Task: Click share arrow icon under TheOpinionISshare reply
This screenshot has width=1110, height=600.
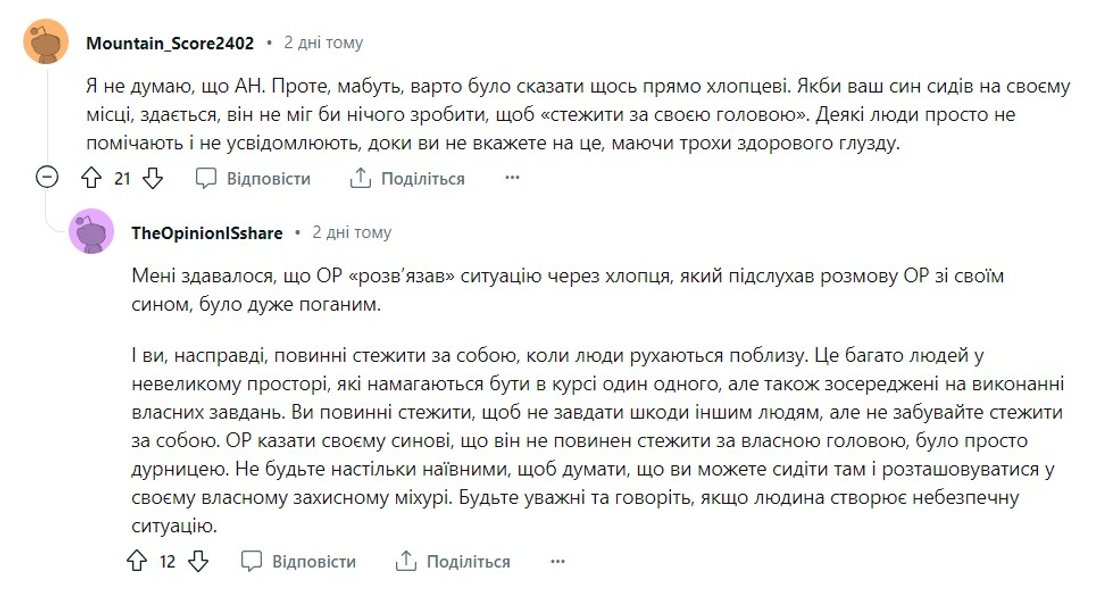Action: point(406,561)
